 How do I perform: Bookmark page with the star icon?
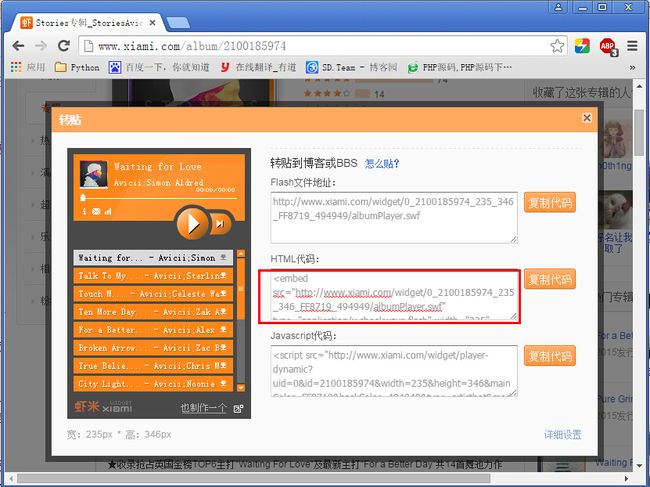pos(557,46)
